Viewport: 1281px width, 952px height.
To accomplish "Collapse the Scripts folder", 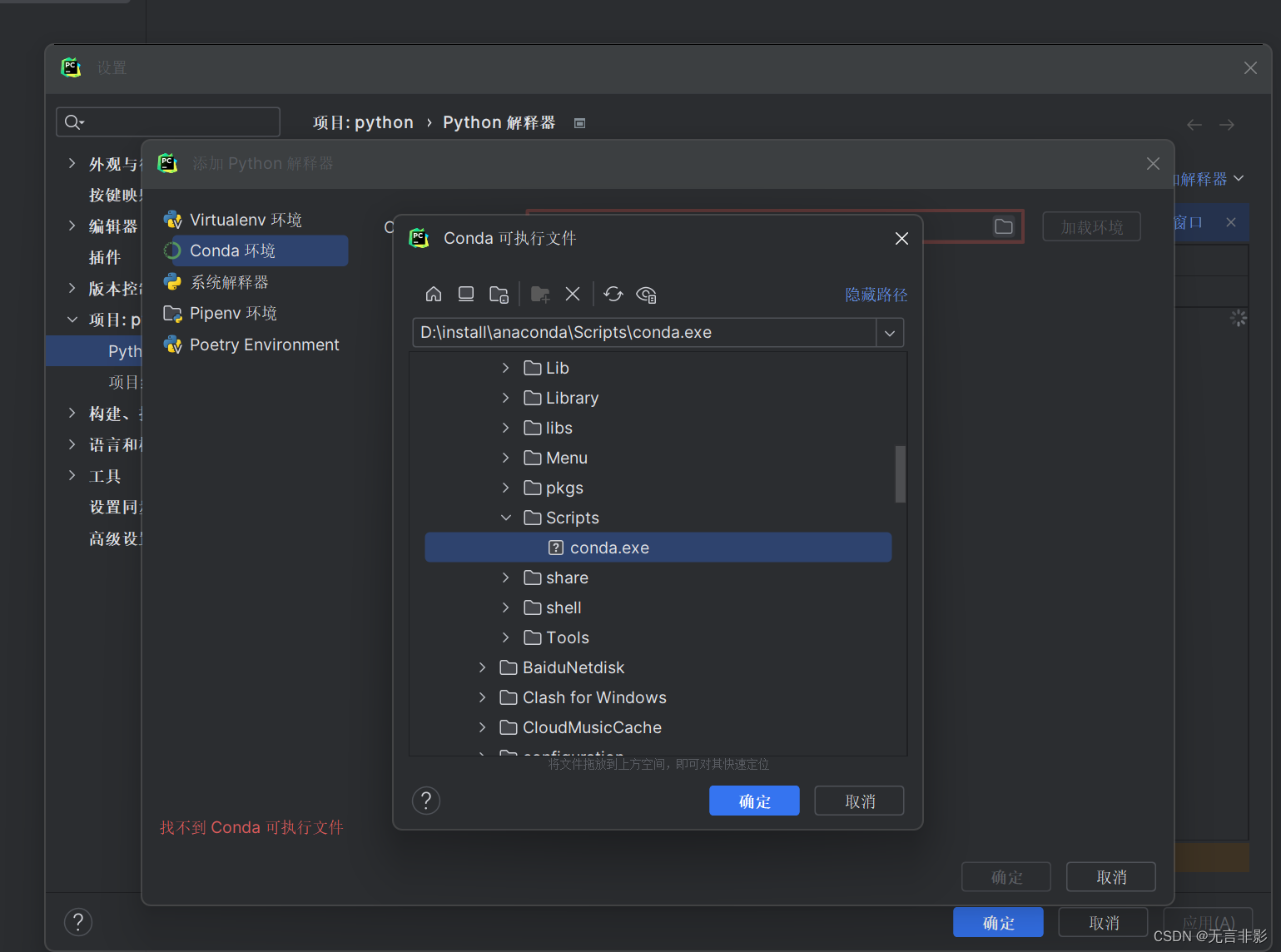I will (505, 518).
